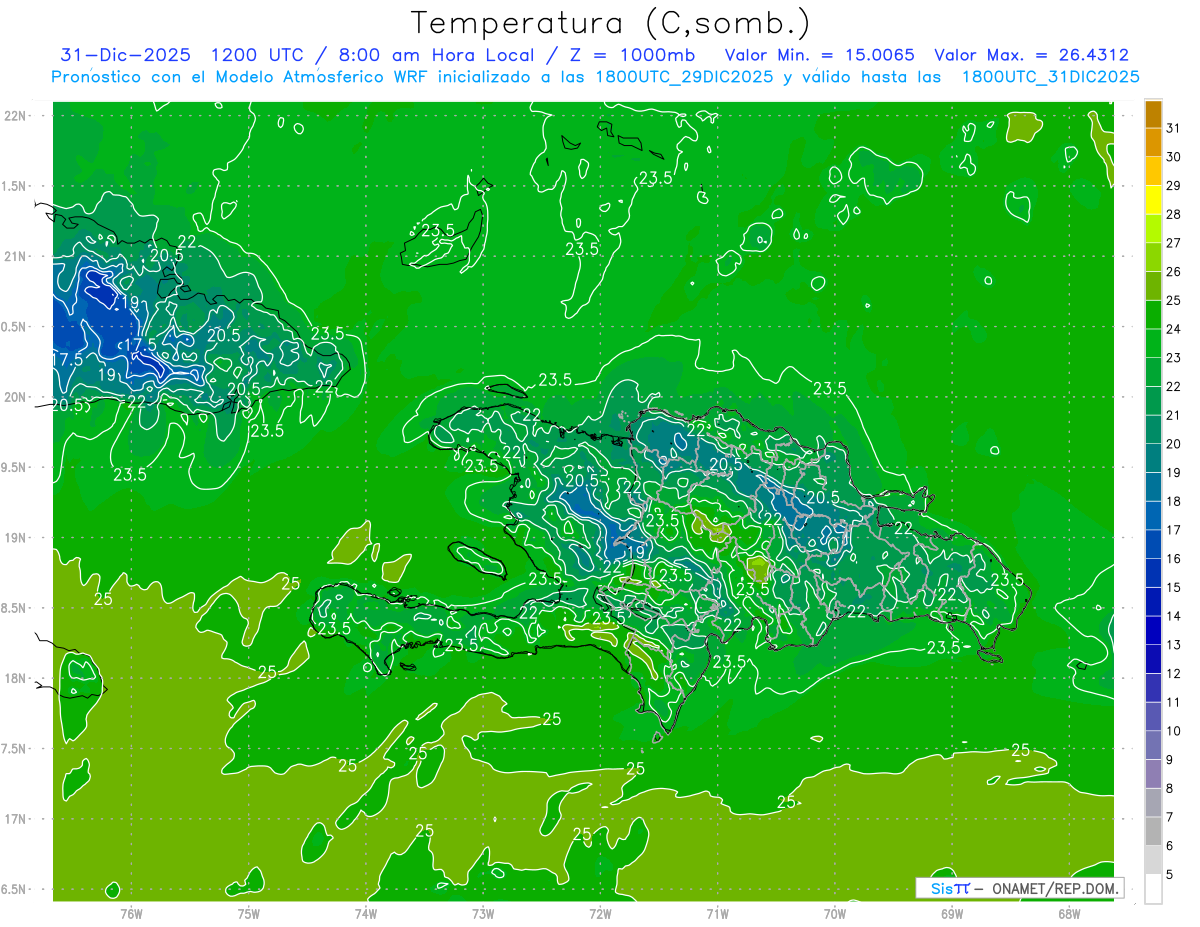Image resolution: width=1200 pixels, height=927 pixels.
Task: Click the legend label '31'
Action: coord(1173,128)
